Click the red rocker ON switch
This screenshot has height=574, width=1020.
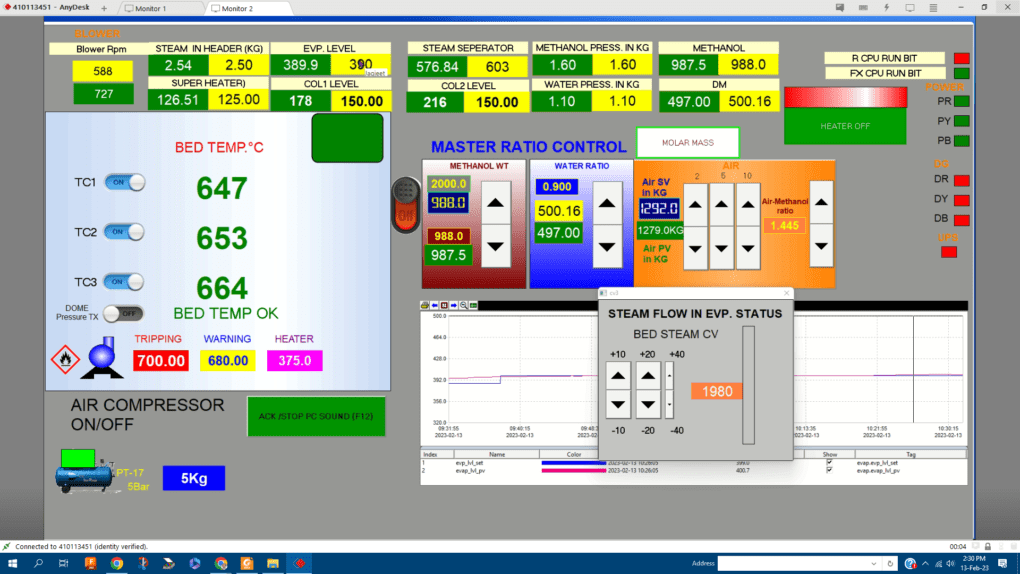(x=405, y=204)
